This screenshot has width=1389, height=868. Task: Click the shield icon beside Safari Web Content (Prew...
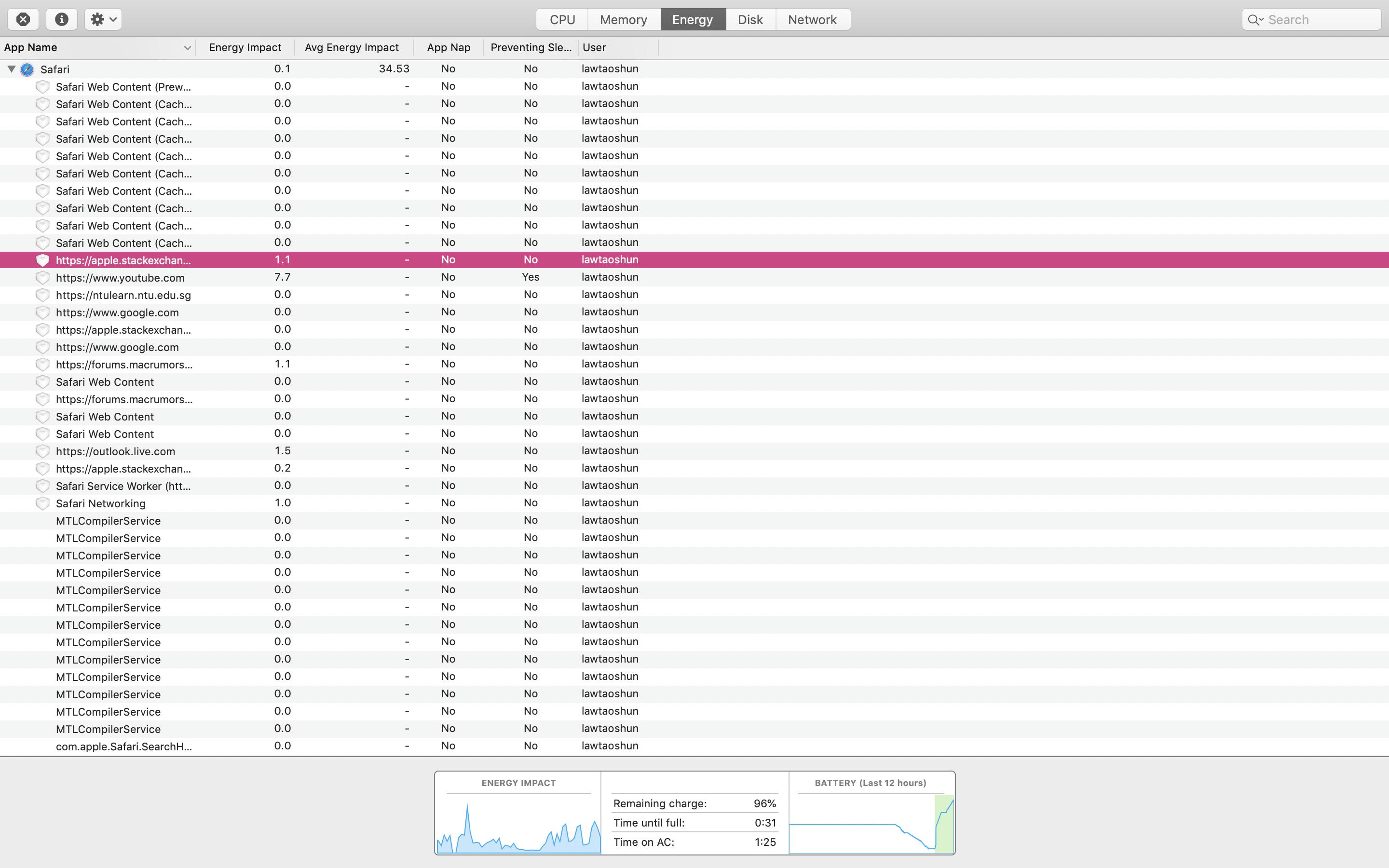(42, 87)
